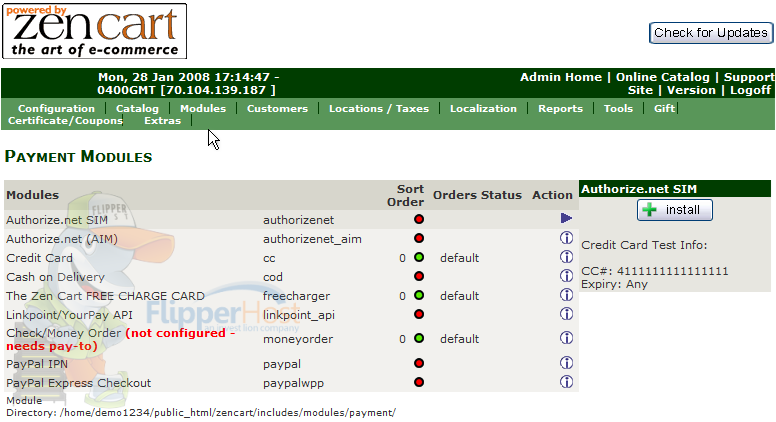This screenshot has height=422, width=776.
Task: Open info icon for Check/Money Order row
Action: click(x=566, y=338)
